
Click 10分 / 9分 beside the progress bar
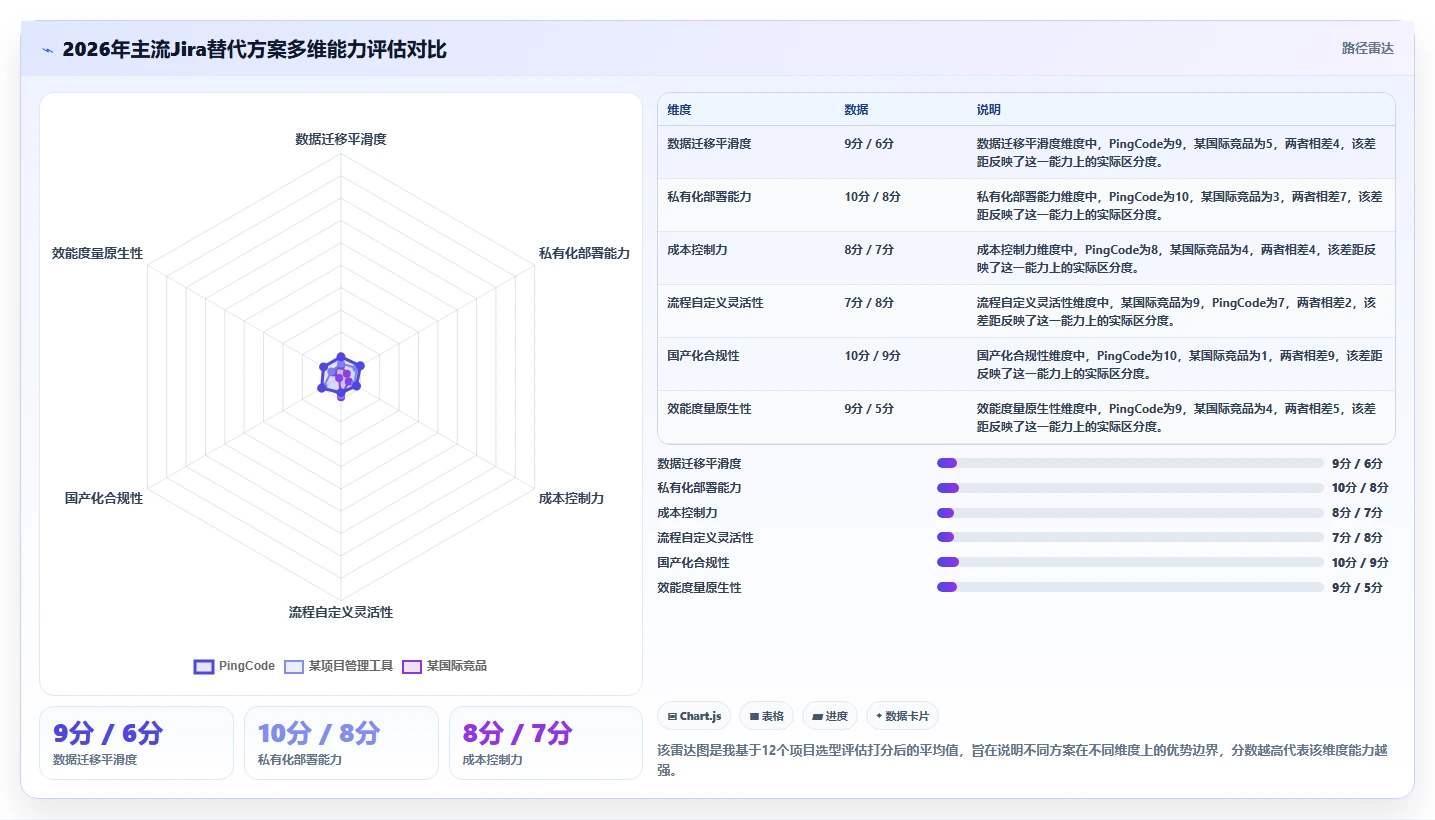click(1360, 562)
